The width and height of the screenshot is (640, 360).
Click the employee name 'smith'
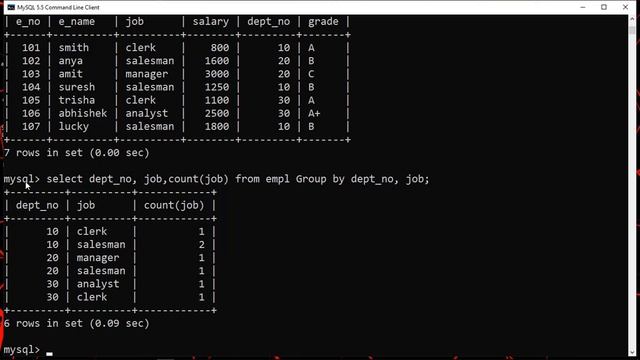[x=73, y=48]
